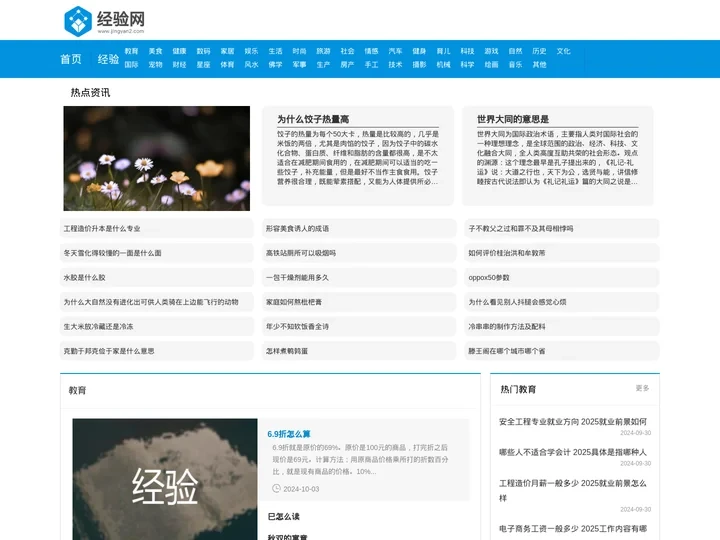
Task: Click the 经验网 site logo
Action: 105,21
